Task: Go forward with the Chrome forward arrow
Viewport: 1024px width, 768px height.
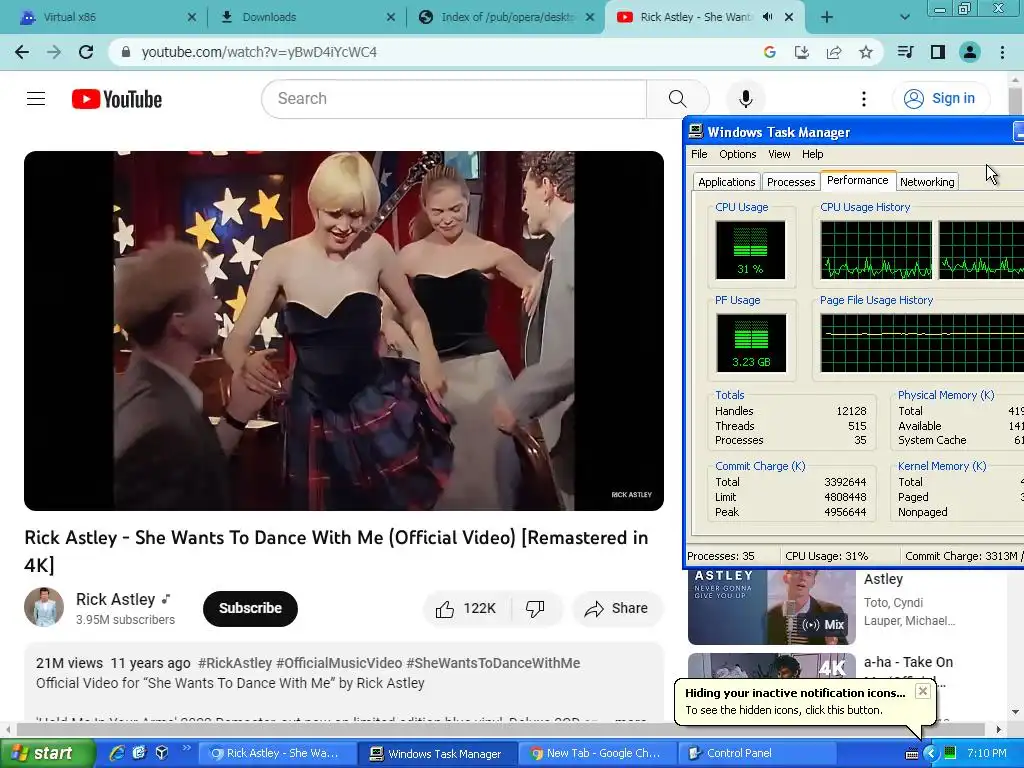Action: (x=54, y=52)
